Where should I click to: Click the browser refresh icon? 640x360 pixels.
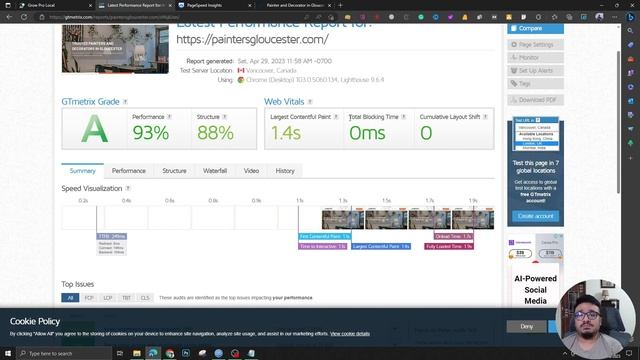pos(24,17)
